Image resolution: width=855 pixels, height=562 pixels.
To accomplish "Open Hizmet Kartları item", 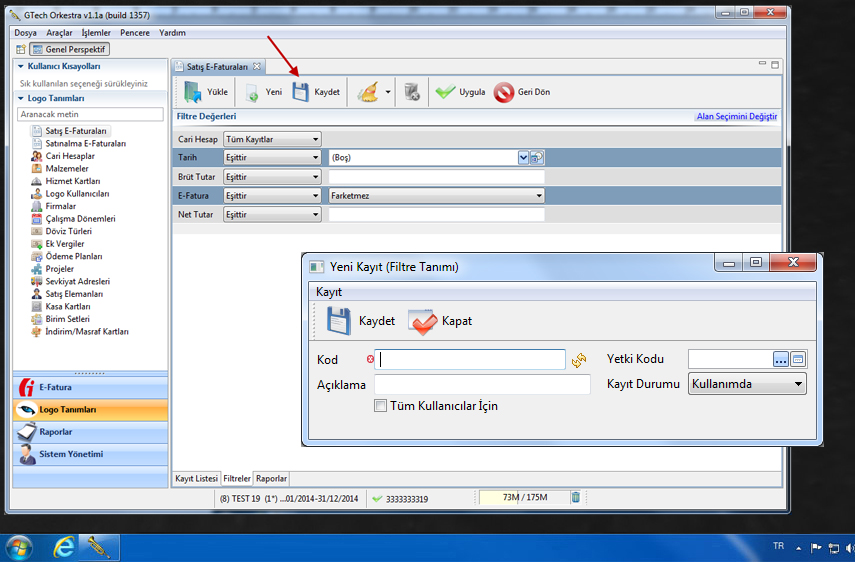I will click(x=73, y=181).
